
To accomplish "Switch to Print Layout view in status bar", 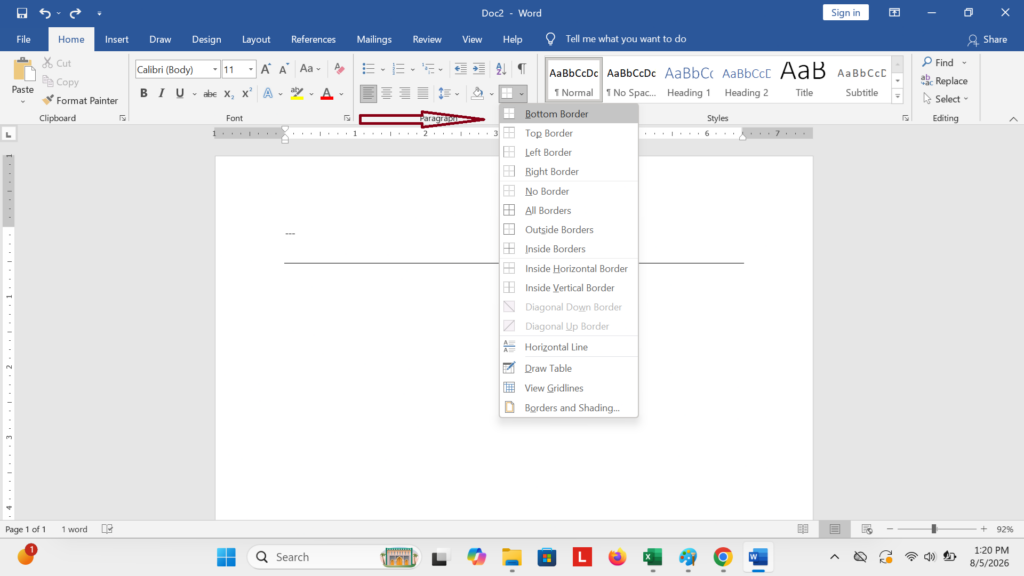I will tap(835, 529).
